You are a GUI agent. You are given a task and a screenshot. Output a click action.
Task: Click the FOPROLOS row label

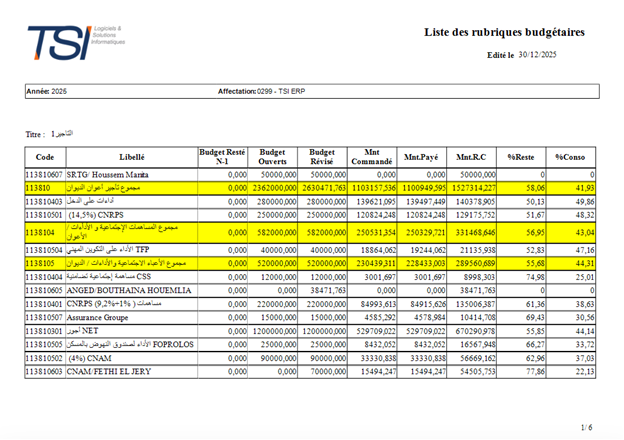(130, 345)
